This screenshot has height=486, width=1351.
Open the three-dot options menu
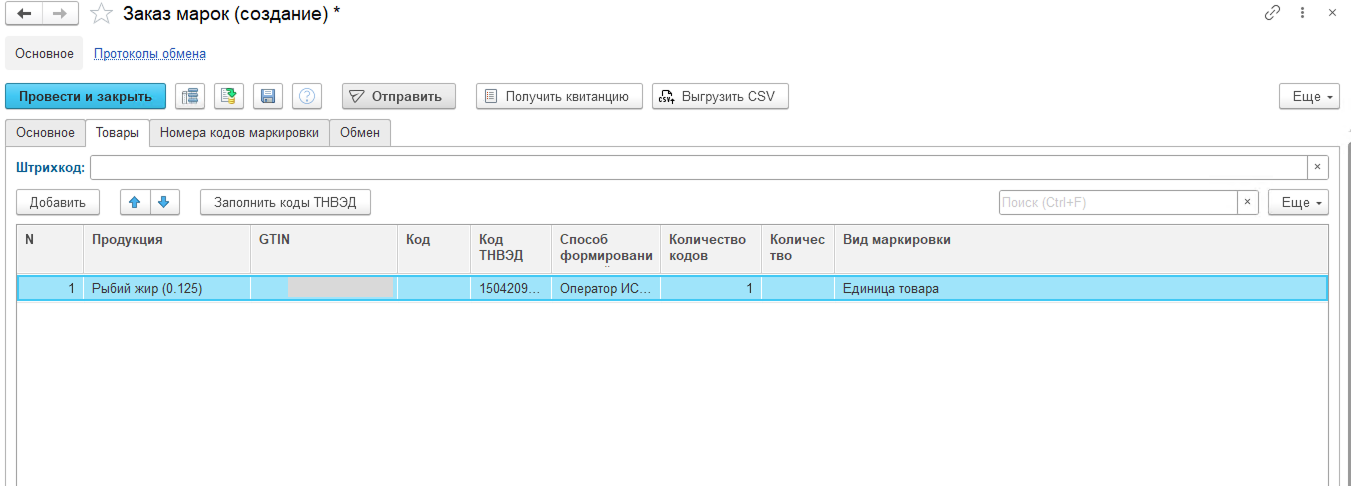tap(1302, 13)
